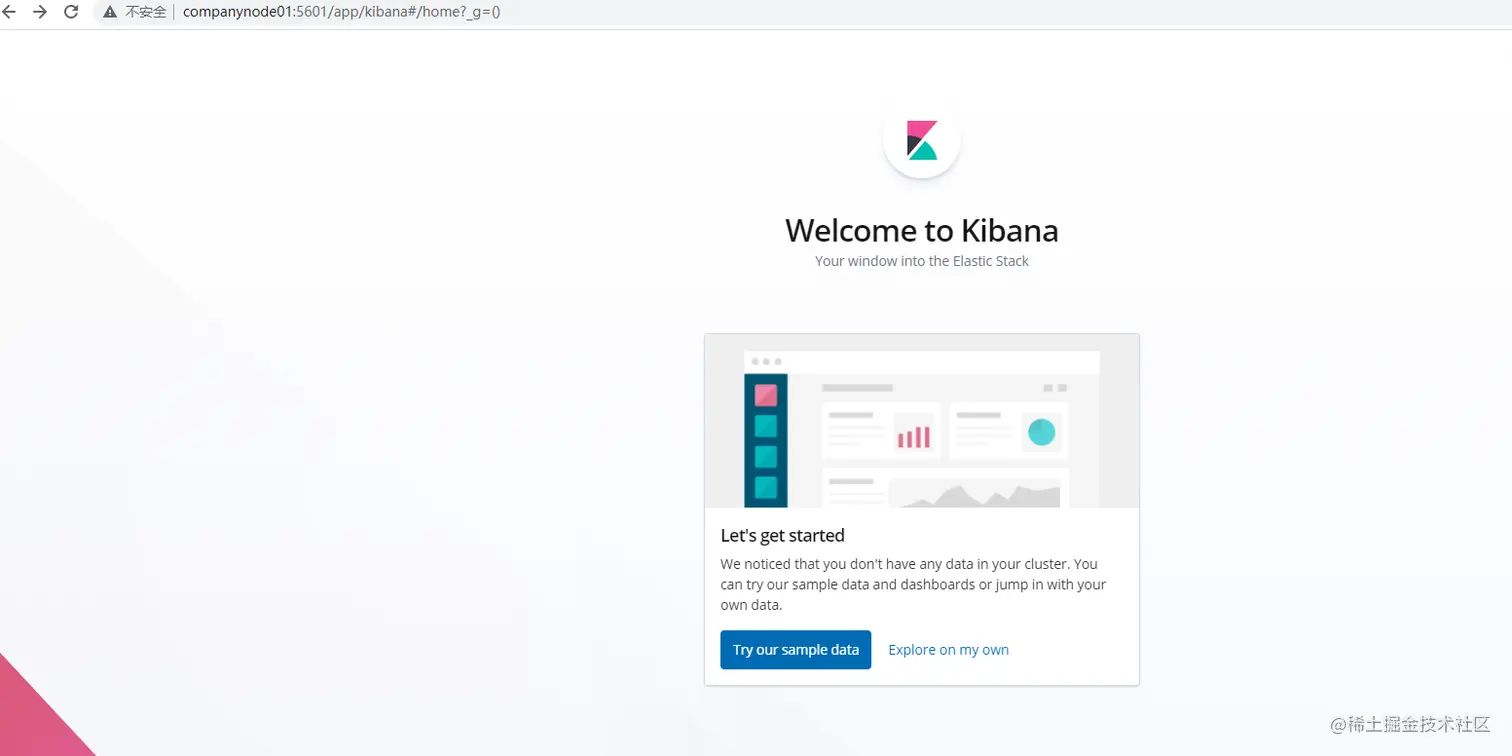Click the Let's get started heading
This screenshot has height=756, width=1512.
coord(782,535)
